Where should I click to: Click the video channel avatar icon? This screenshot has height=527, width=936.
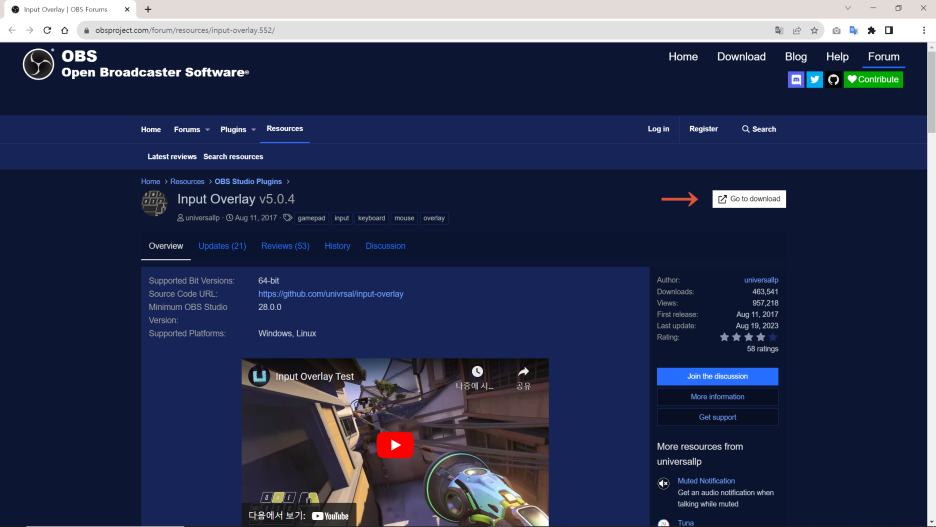click(x=259, y=377)
